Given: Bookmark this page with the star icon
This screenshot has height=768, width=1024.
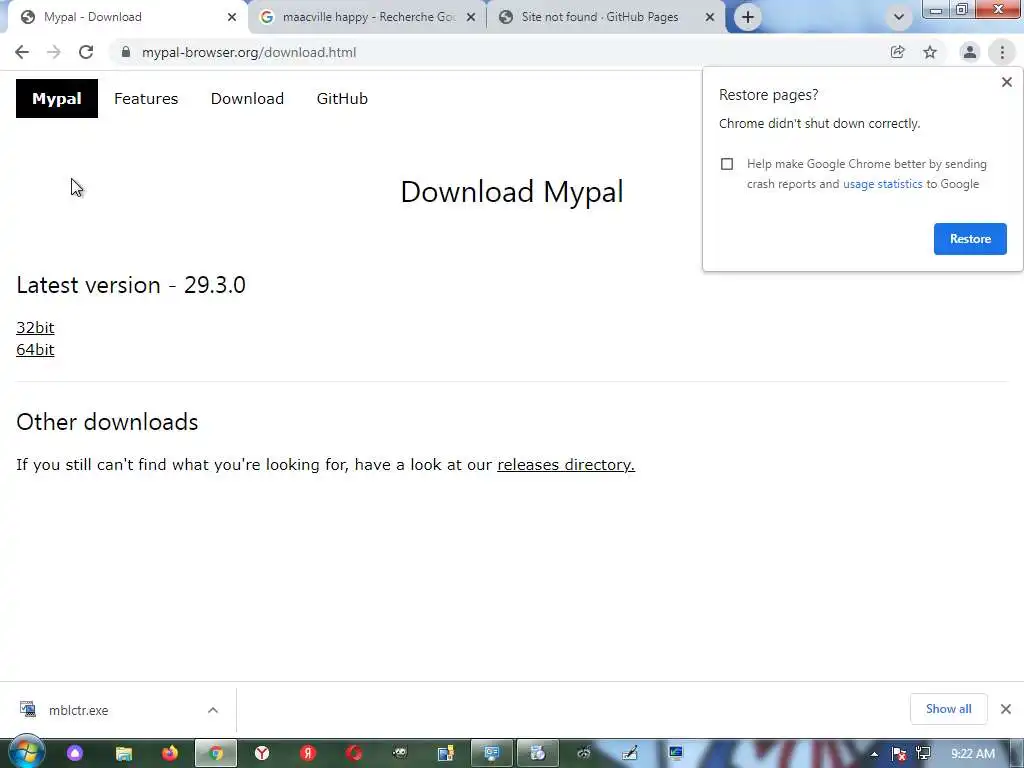Looking at the screenshot, I should pyautogui.click(x=930, y=52).
